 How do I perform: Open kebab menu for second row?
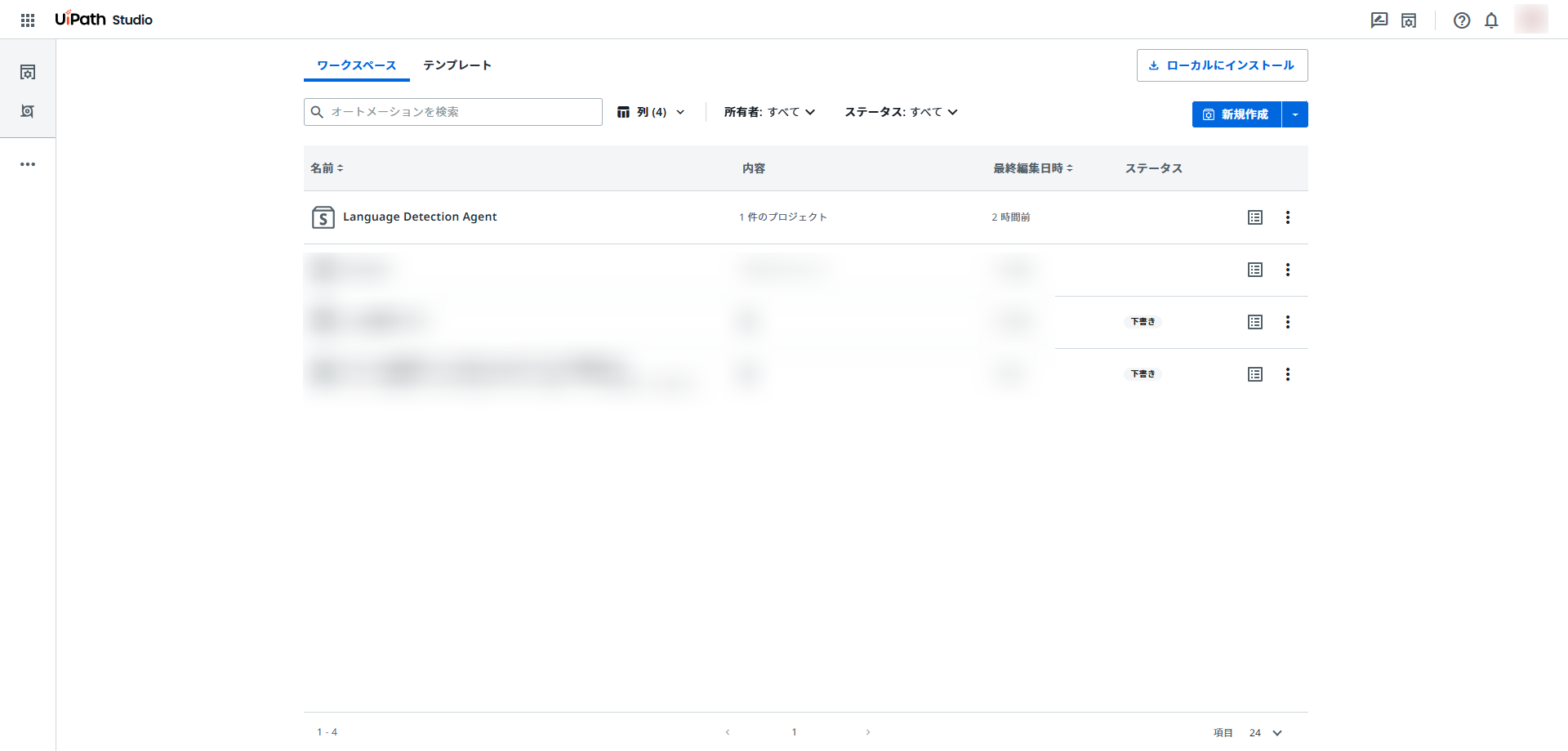point(1288,270)
